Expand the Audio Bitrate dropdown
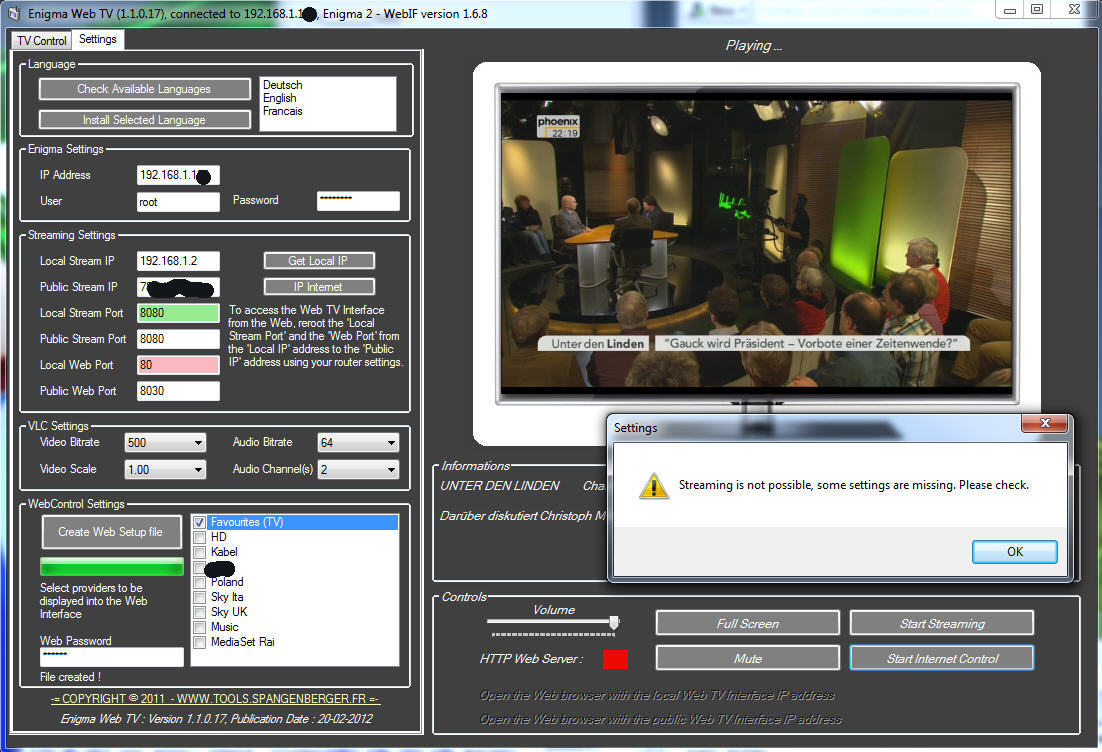Image resolution: width=1102 pixels, height=752 pixels. pos(358,443)
